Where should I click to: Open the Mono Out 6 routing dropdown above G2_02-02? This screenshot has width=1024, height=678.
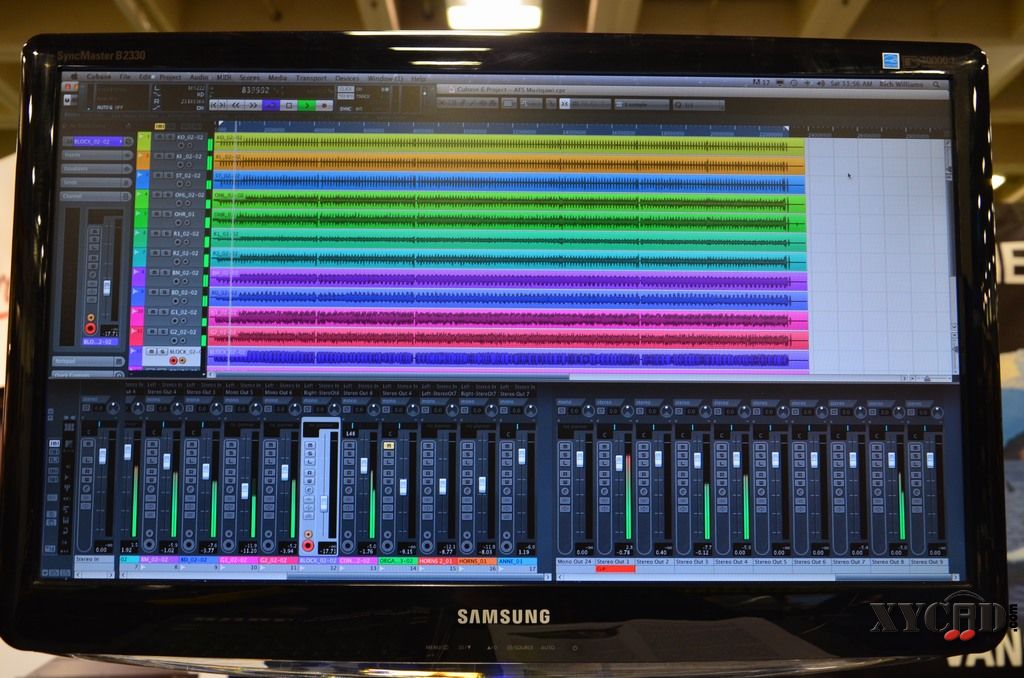point(278,393)
